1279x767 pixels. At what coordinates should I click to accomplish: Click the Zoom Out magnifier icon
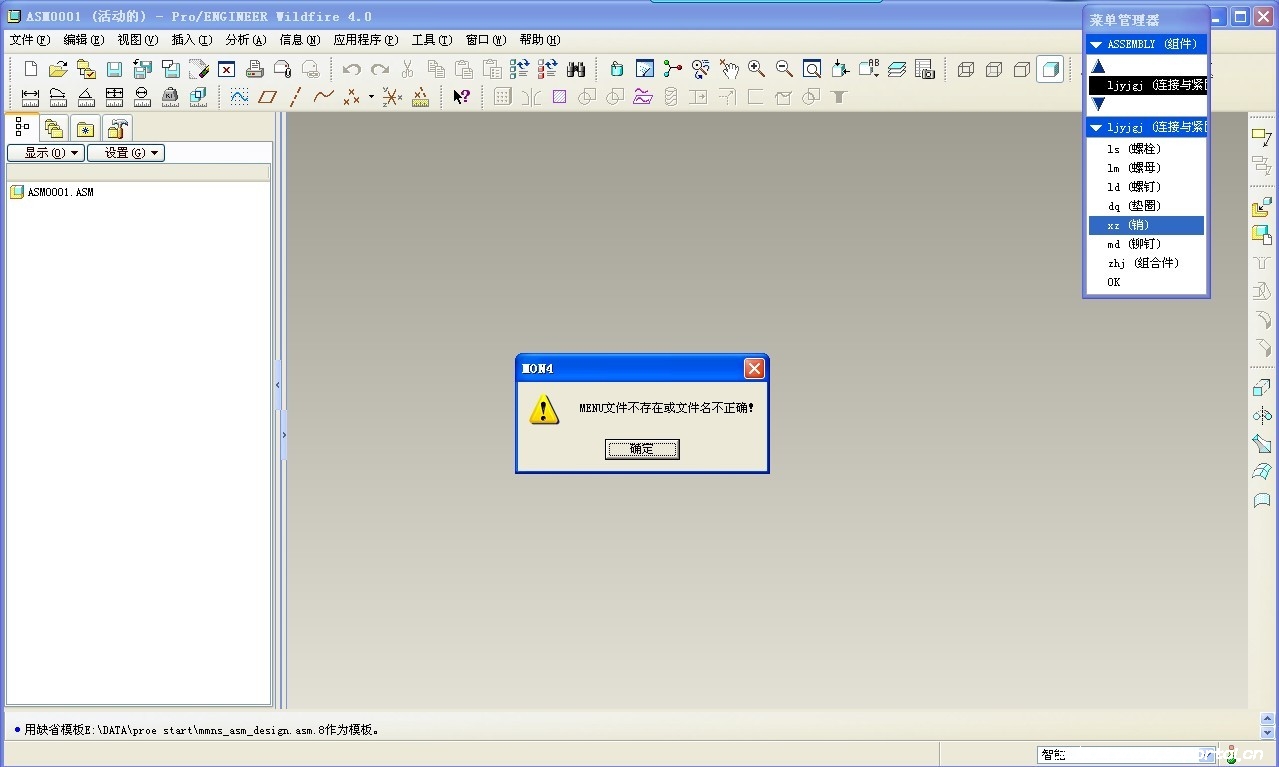[784, 69]
